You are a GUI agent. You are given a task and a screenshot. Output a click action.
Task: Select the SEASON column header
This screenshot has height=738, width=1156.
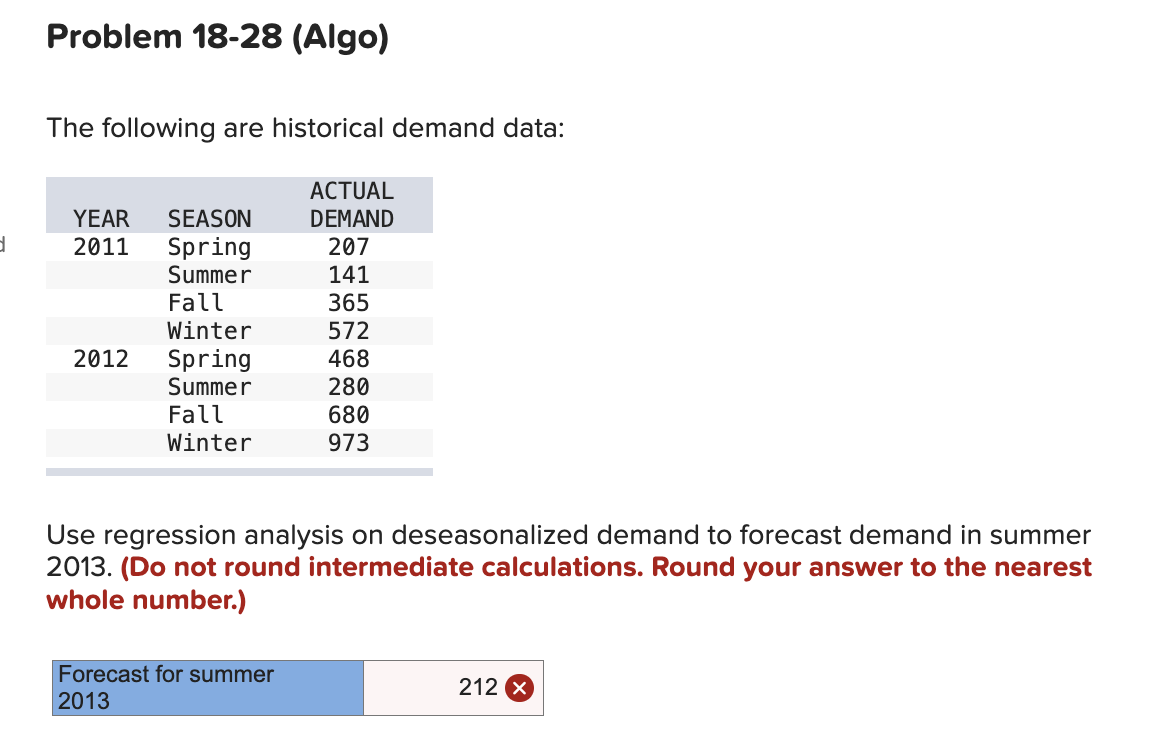pyautogui.click(x=209, y=218)
